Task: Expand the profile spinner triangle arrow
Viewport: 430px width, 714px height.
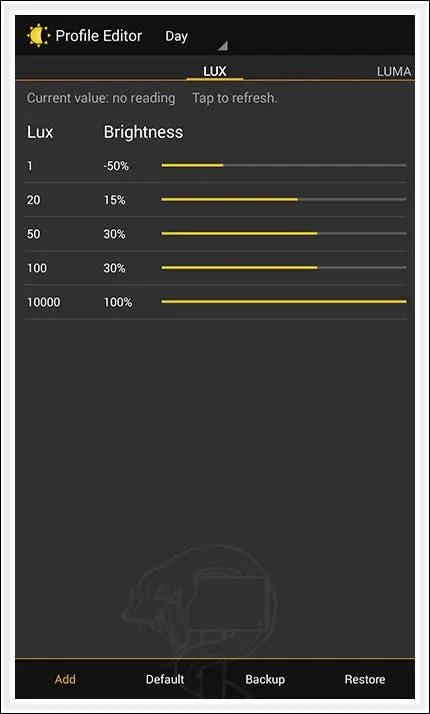Action: (223, 46)
